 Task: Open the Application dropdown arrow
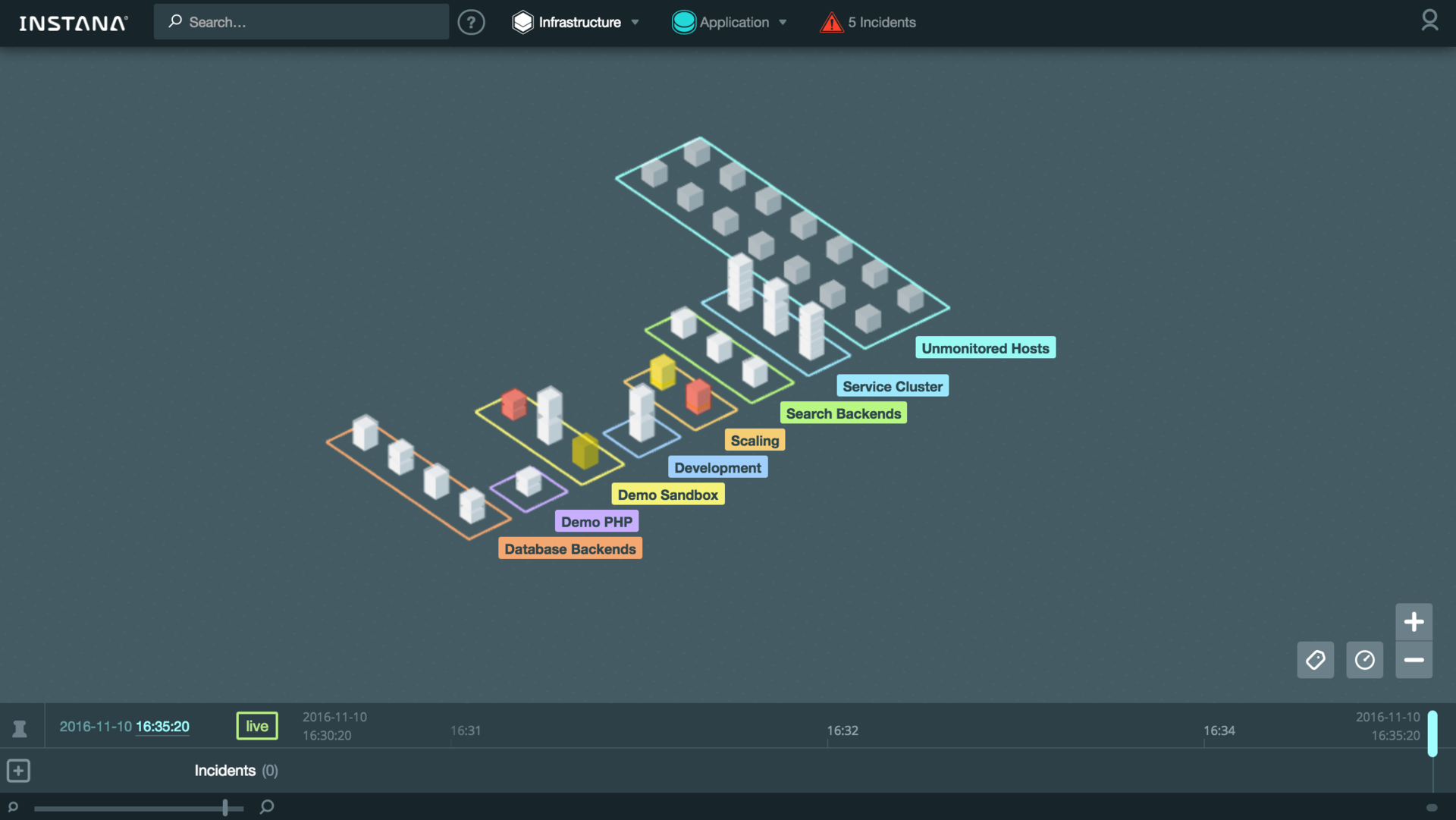783,23
